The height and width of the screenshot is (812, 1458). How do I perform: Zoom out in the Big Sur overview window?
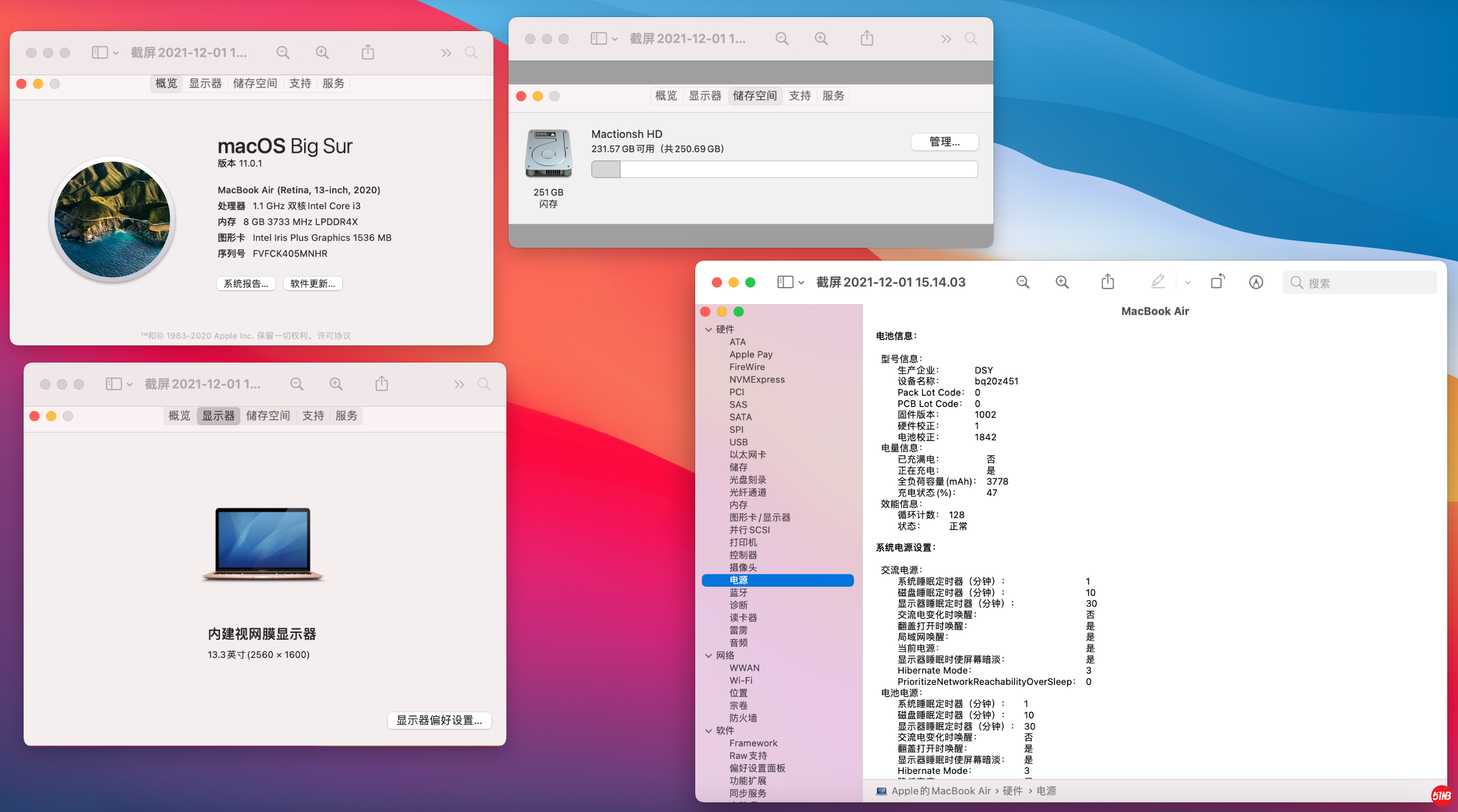283,53
